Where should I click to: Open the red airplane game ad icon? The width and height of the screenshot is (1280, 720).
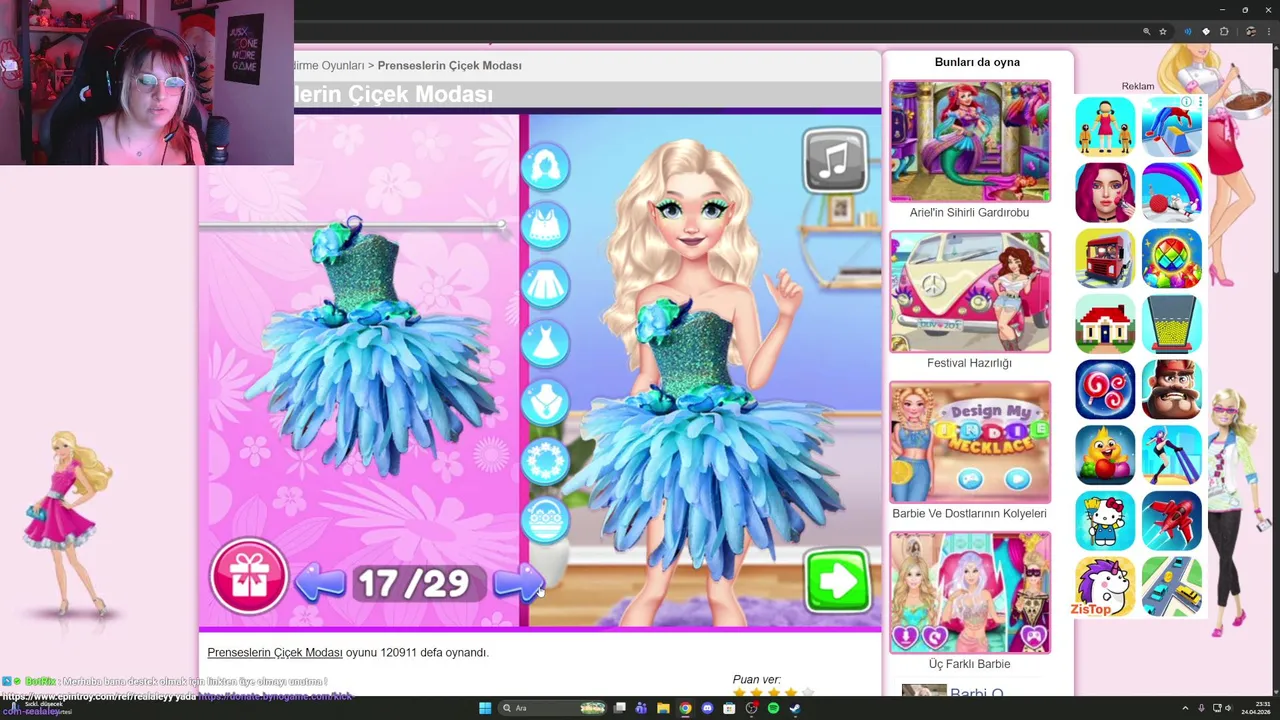(x=1172, y=521)
